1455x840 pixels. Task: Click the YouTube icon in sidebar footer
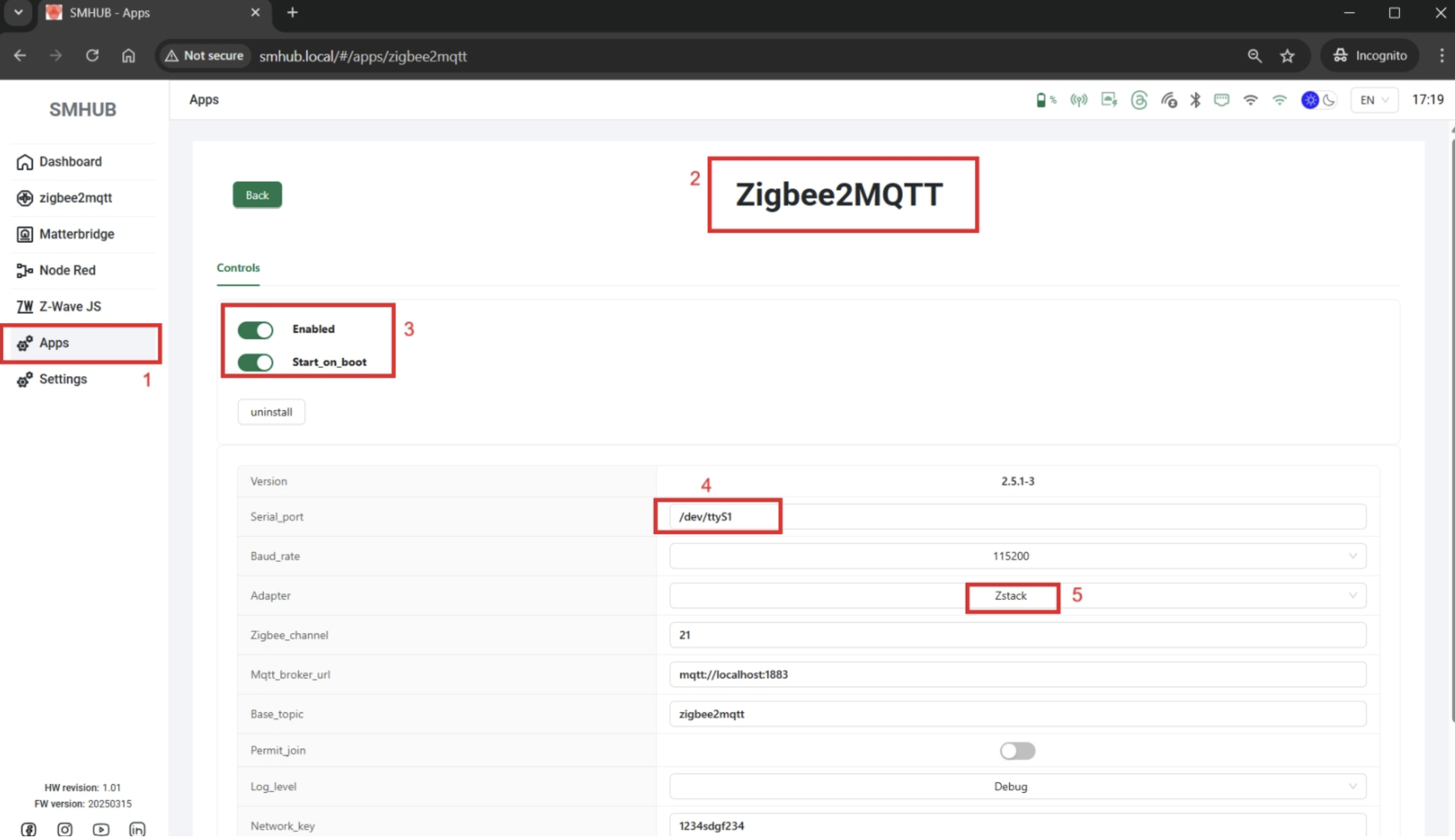[101, 829]
